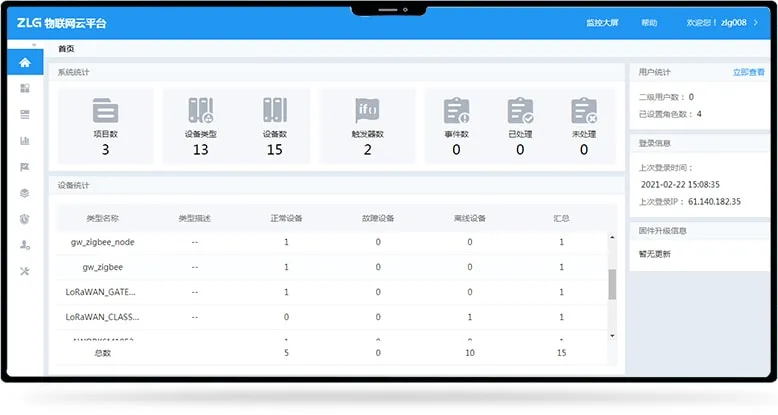Click the 项目数 folder icon

(105, 110)
